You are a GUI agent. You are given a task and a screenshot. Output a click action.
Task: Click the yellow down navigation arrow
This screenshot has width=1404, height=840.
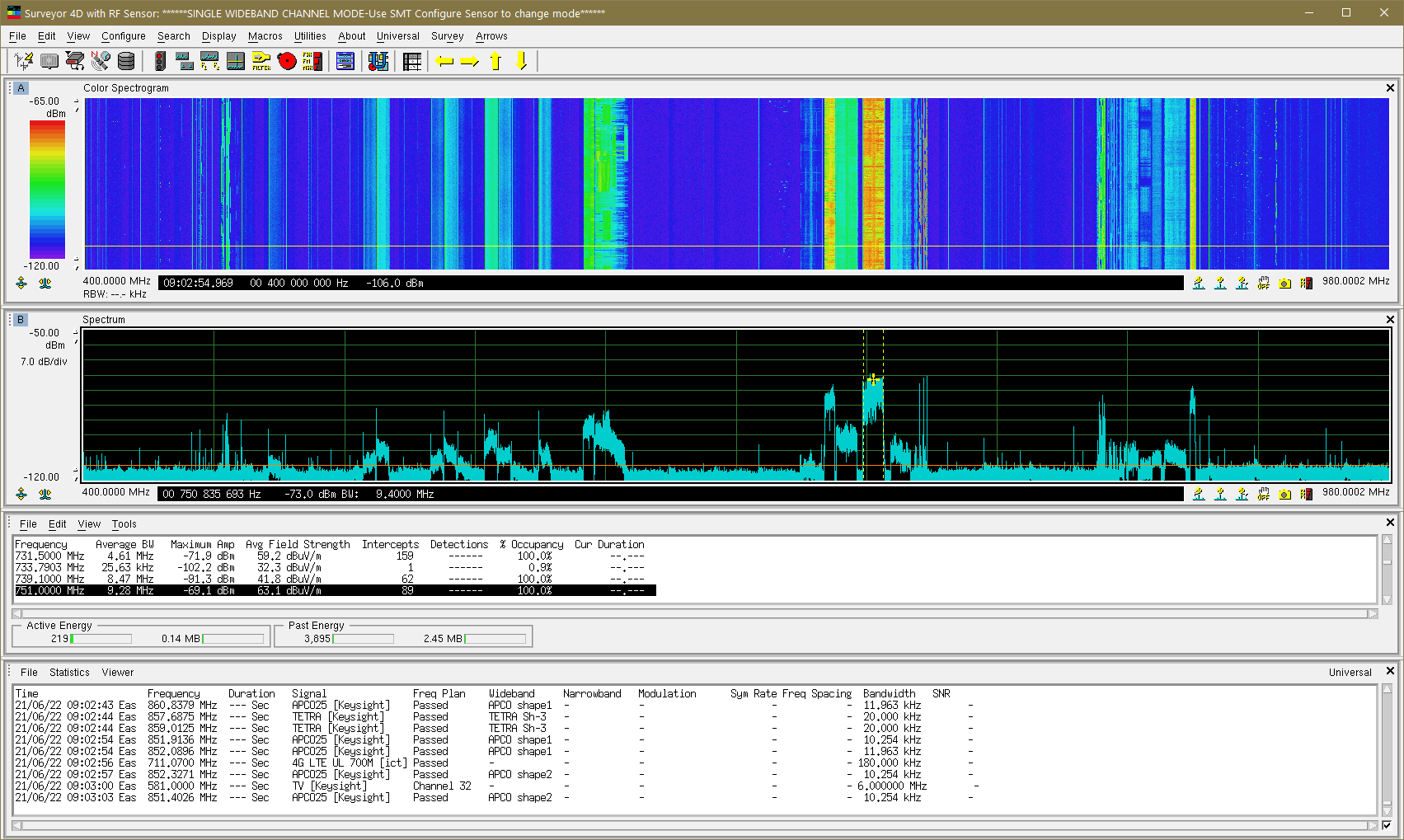(522, 61)
